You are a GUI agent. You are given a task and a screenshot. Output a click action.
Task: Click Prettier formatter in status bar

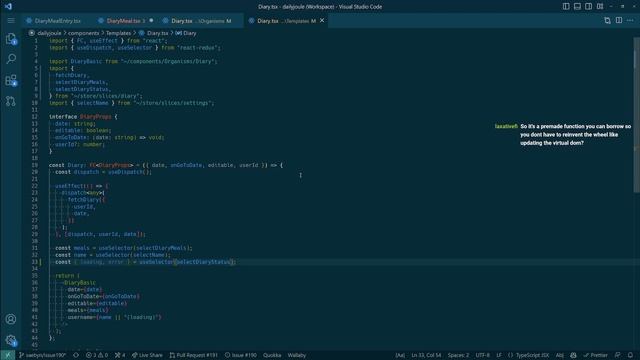tap(596, 355)
